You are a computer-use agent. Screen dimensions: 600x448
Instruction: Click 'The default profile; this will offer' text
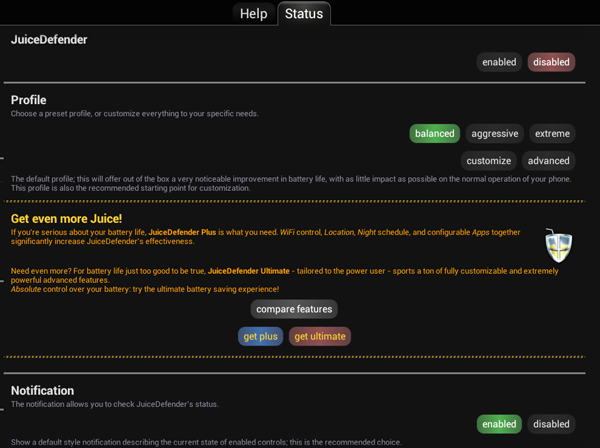pos(291,183)
